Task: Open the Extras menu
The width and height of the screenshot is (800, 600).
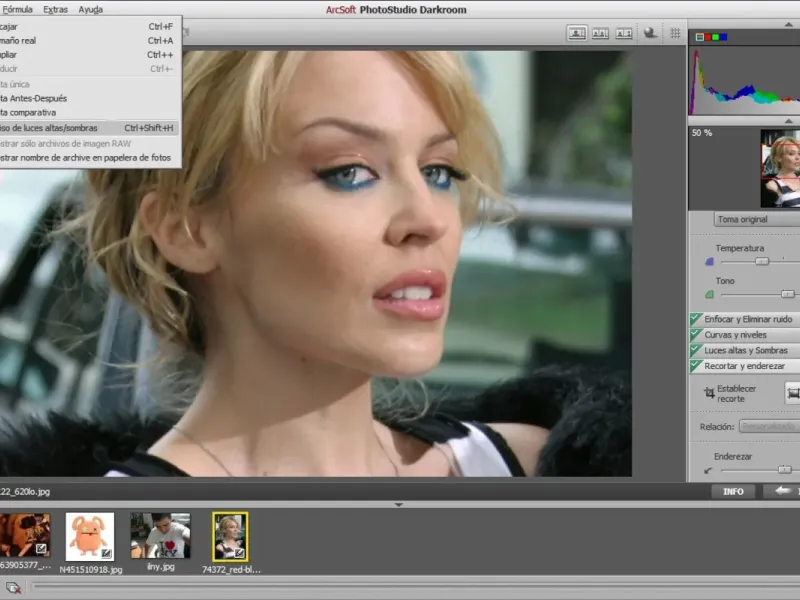Action: point(55,9)
